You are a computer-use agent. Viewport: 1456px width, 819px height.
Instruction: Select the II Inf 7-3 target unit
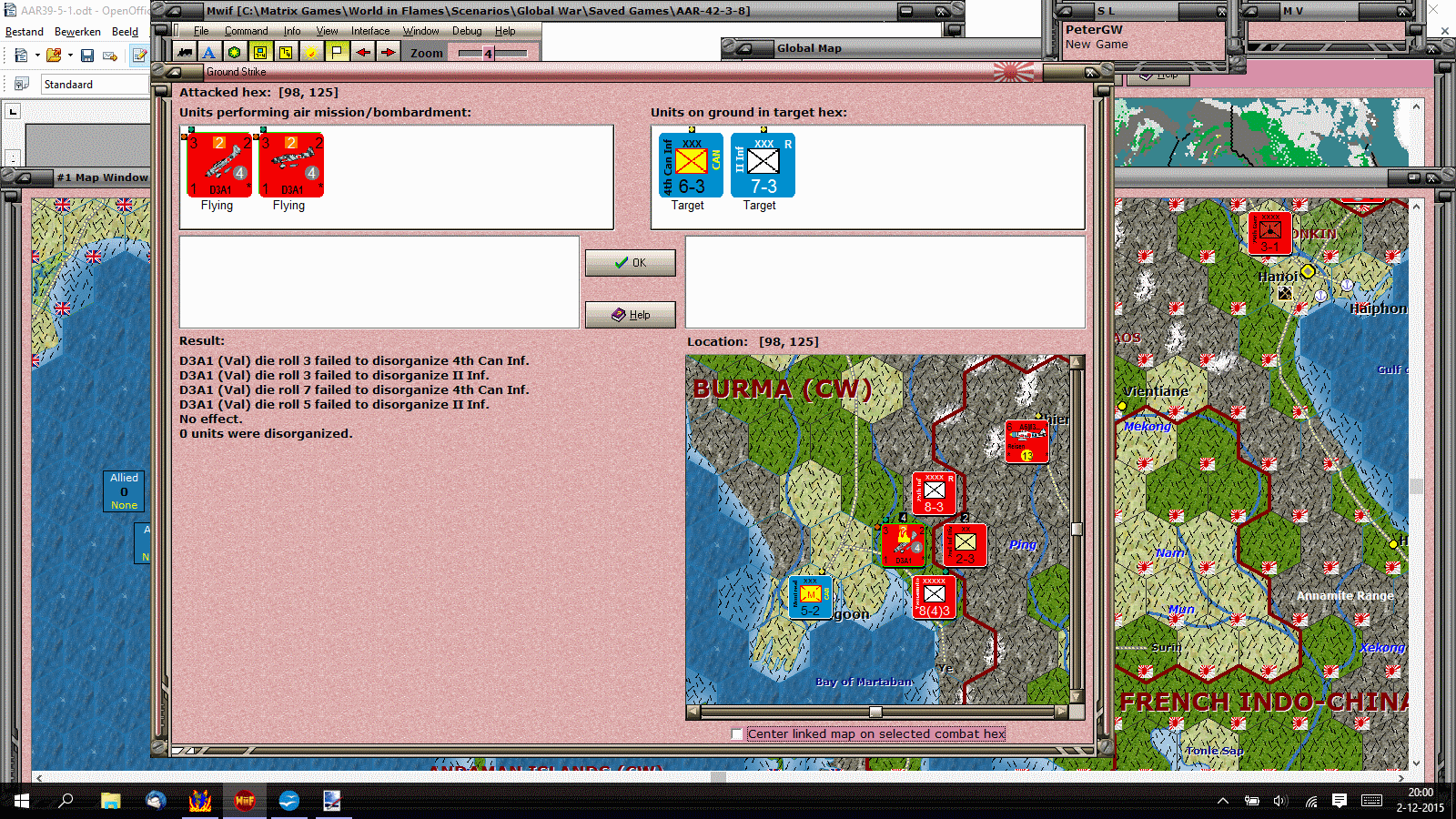pos(763,165)
